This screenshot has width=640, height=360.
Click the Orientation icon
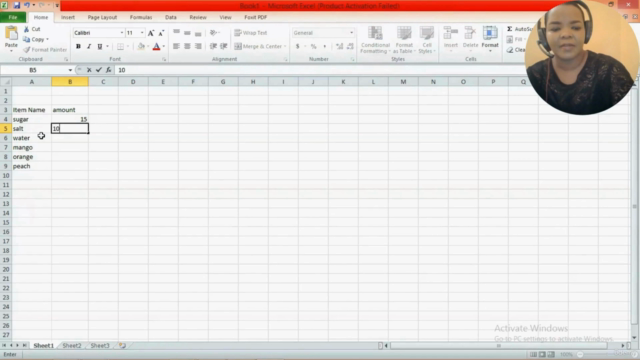tap(213, 33)
